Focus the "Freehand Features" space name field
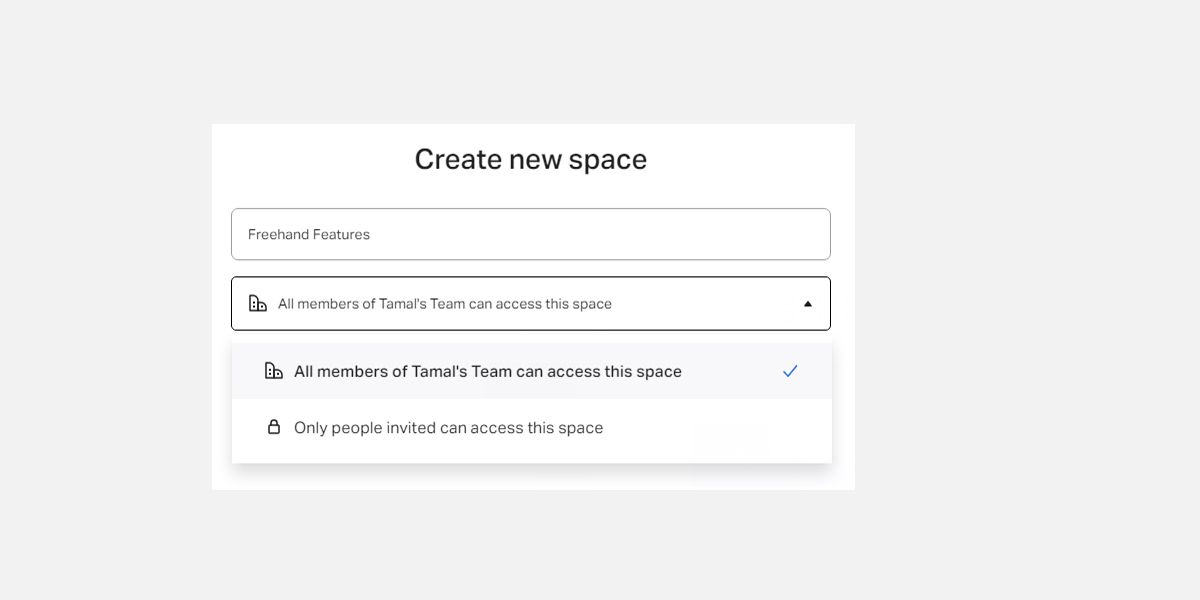 [530, 234]
